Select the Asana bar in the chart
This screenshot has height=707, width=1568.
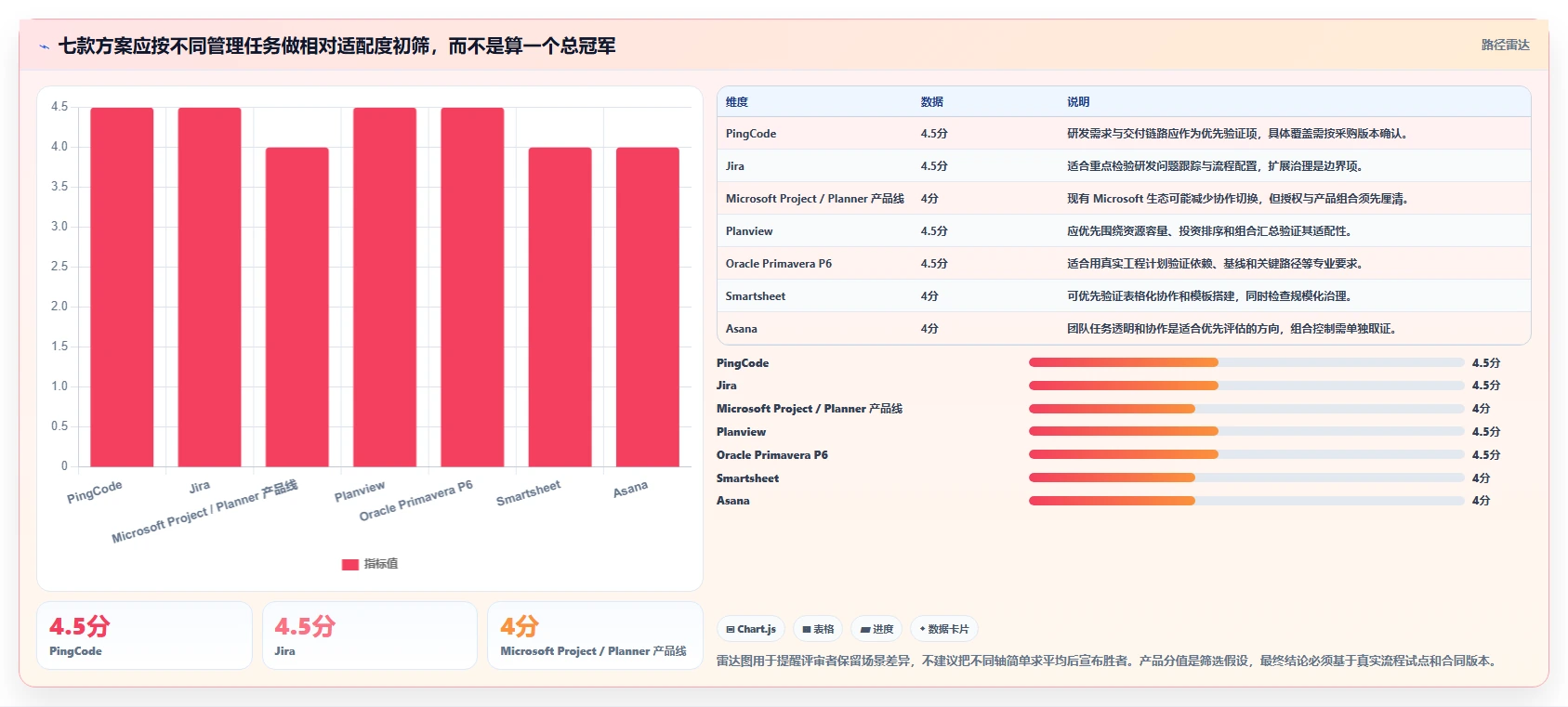tap(648, 307)
